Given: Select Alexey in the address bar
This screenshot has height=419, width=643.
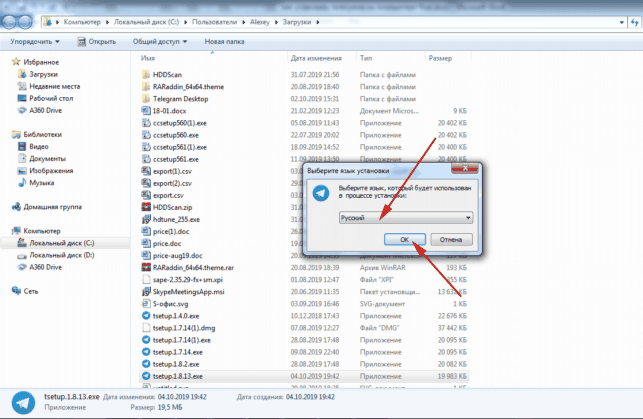Looking at the screenshot, I should (260, 22).
